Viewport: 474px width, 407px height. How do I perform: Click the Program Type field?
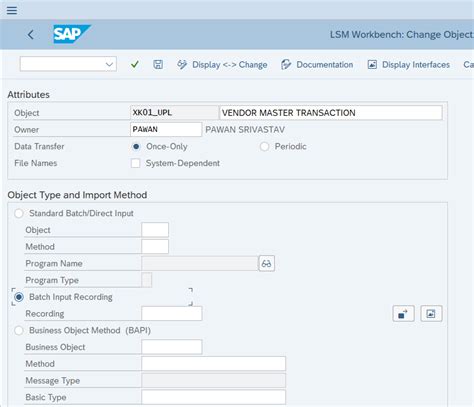147,280
